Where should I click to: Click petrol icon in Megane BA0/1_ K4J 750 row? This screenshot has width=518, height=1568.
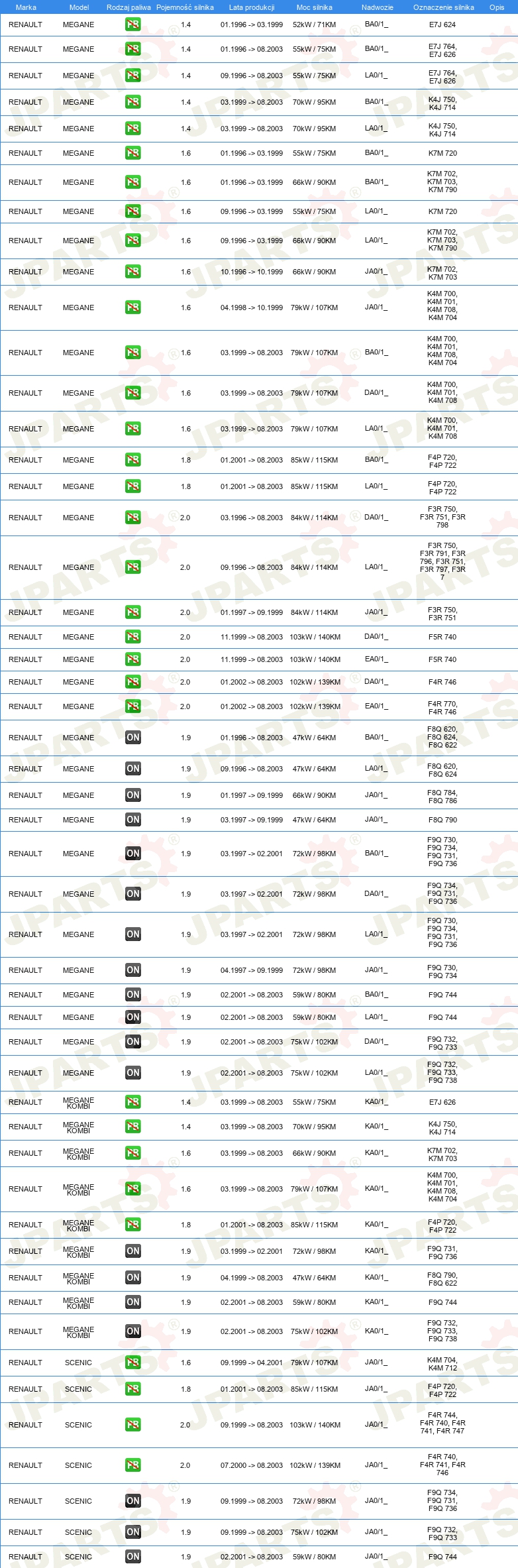132,102
